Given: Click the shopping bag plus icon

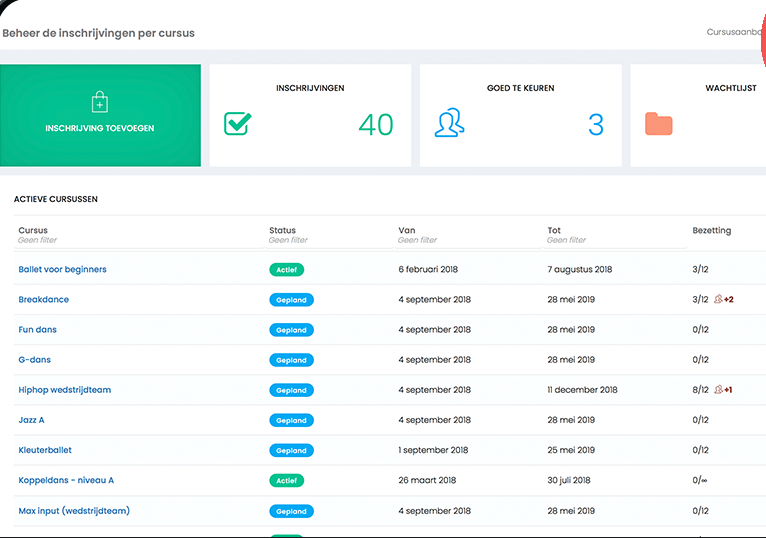Looking at the screenshot, I should click(100, 102).
